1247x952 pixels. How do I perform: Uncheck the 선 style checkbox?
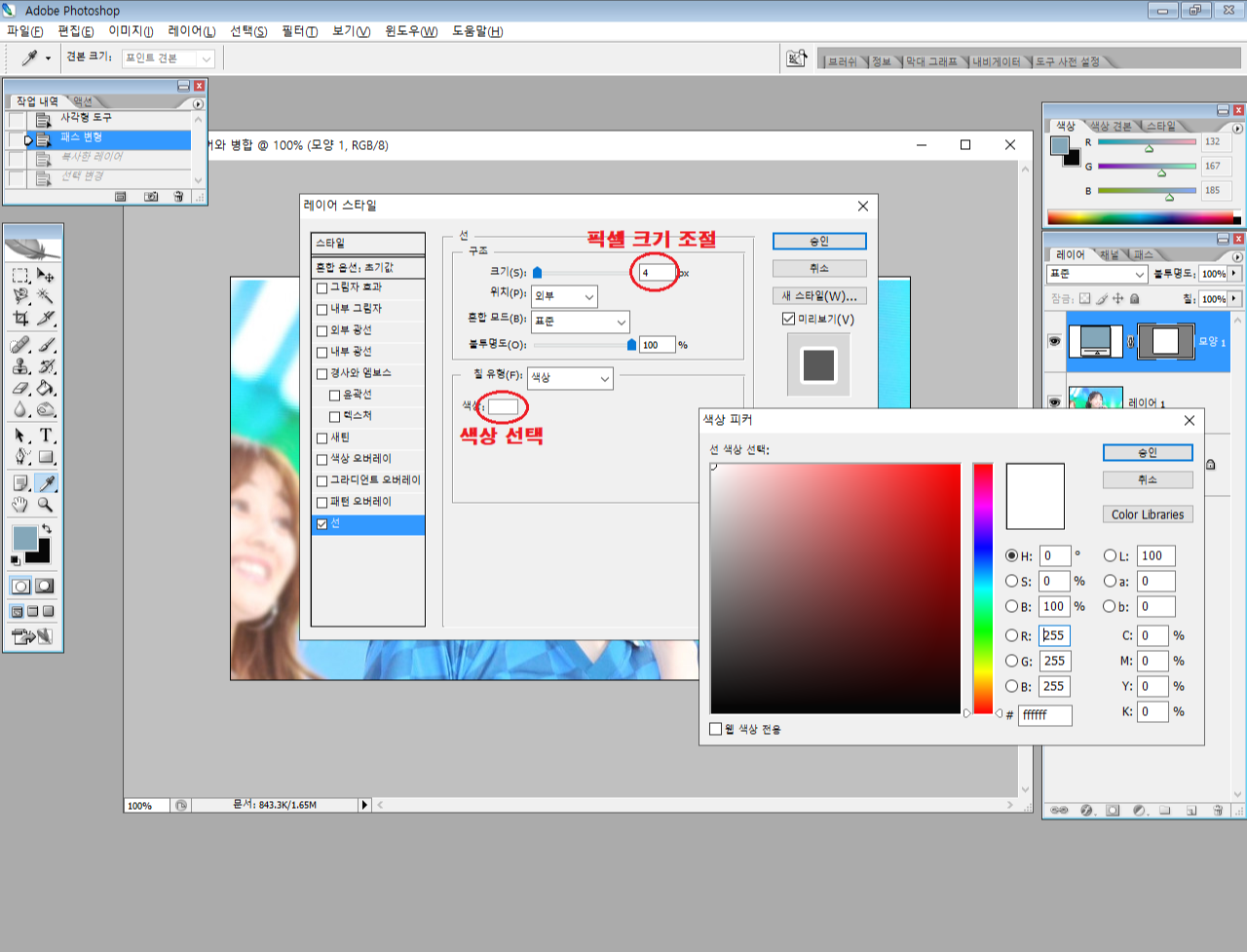321,524
